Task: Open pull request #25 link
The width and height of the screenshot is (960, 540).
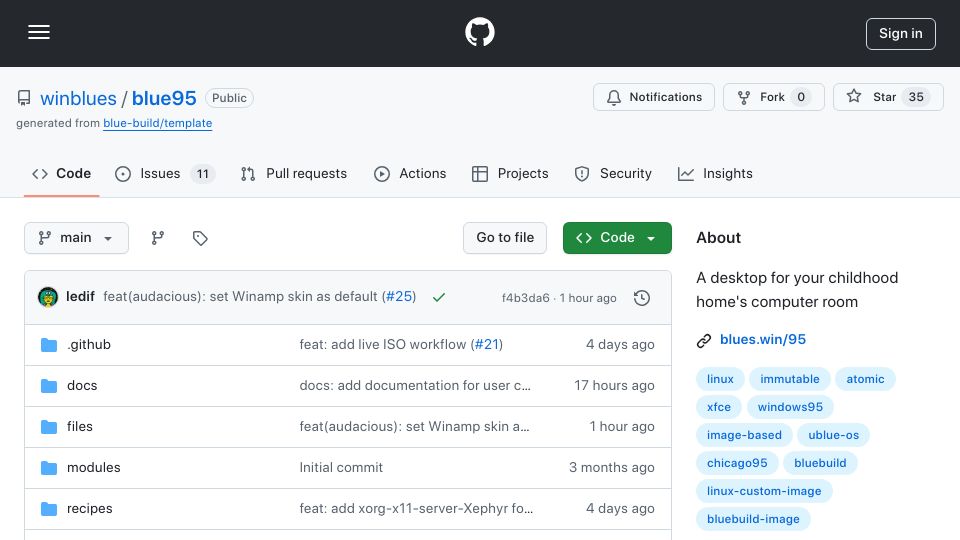Action: pyautogui.click(x=399, y=297)
